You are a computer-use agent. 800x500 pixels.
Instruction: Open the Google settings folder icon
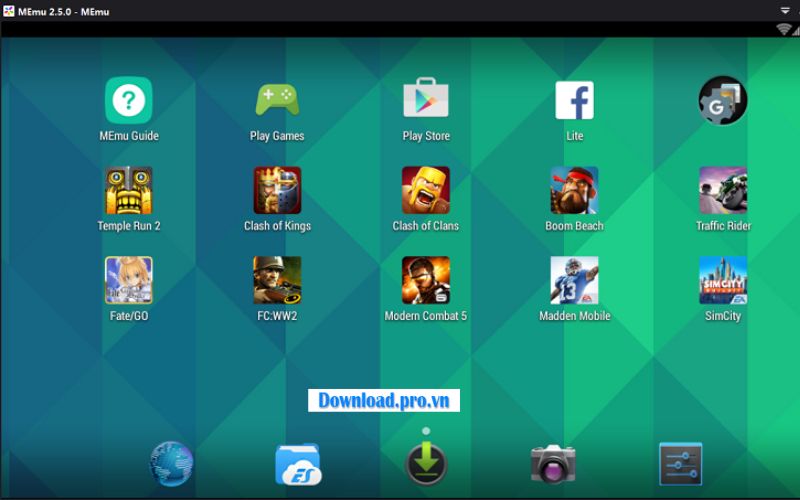723,100
